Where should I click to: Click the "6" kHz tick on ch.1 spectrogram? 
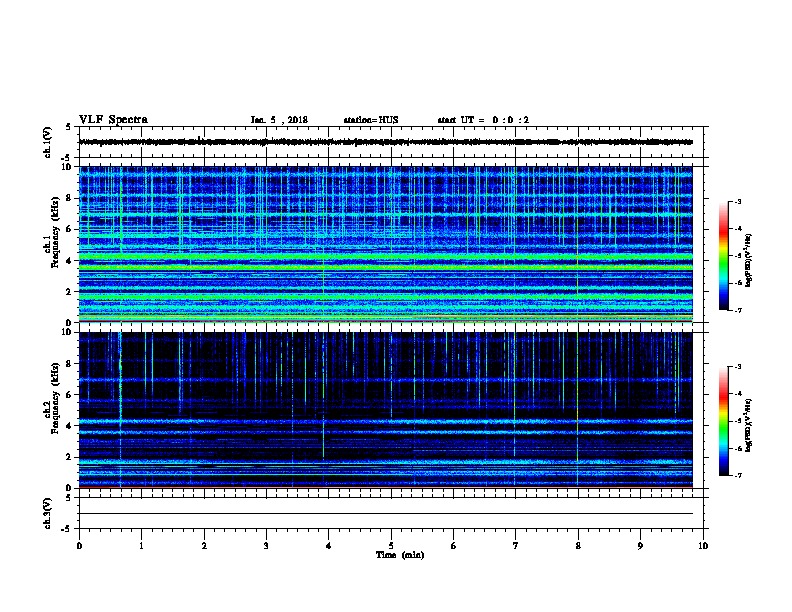tap(69, 229)
